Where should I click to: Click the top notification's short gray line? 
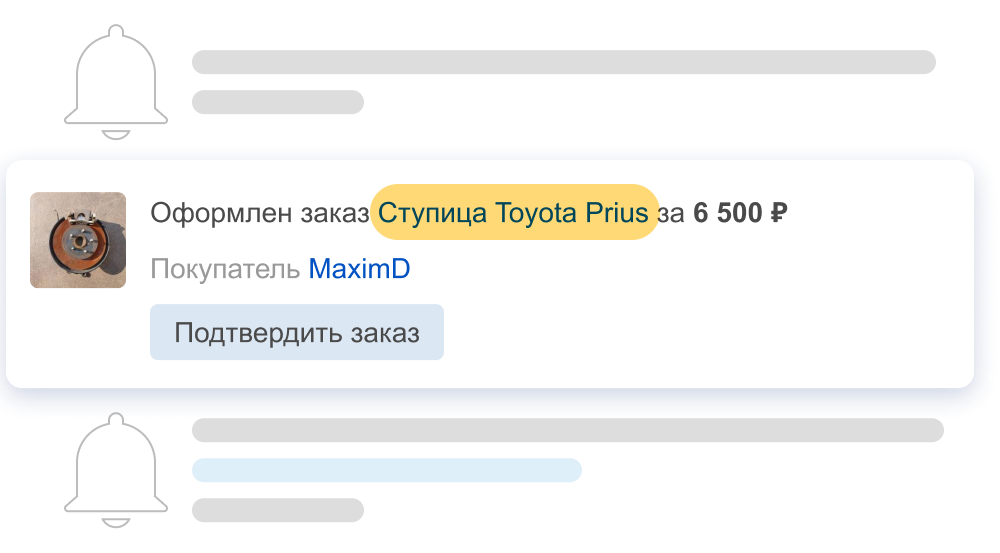[277, 102]
